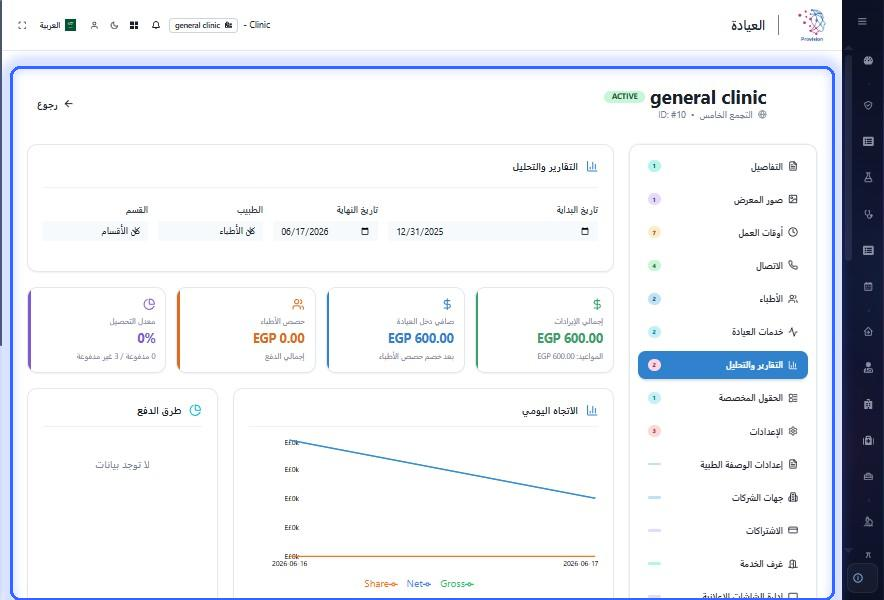Image resolution: width=884 pixels, height=600 pixels.
Task: Click the info circle button in dark sidebar
Action: click(858, 578)
